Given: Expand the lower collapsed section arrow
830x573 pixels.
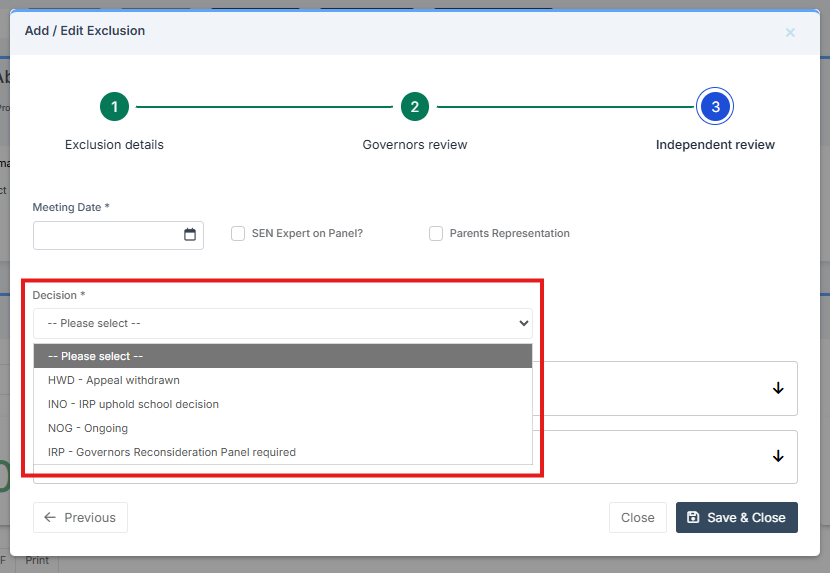Looking at the screenshot, I should 778,456.
